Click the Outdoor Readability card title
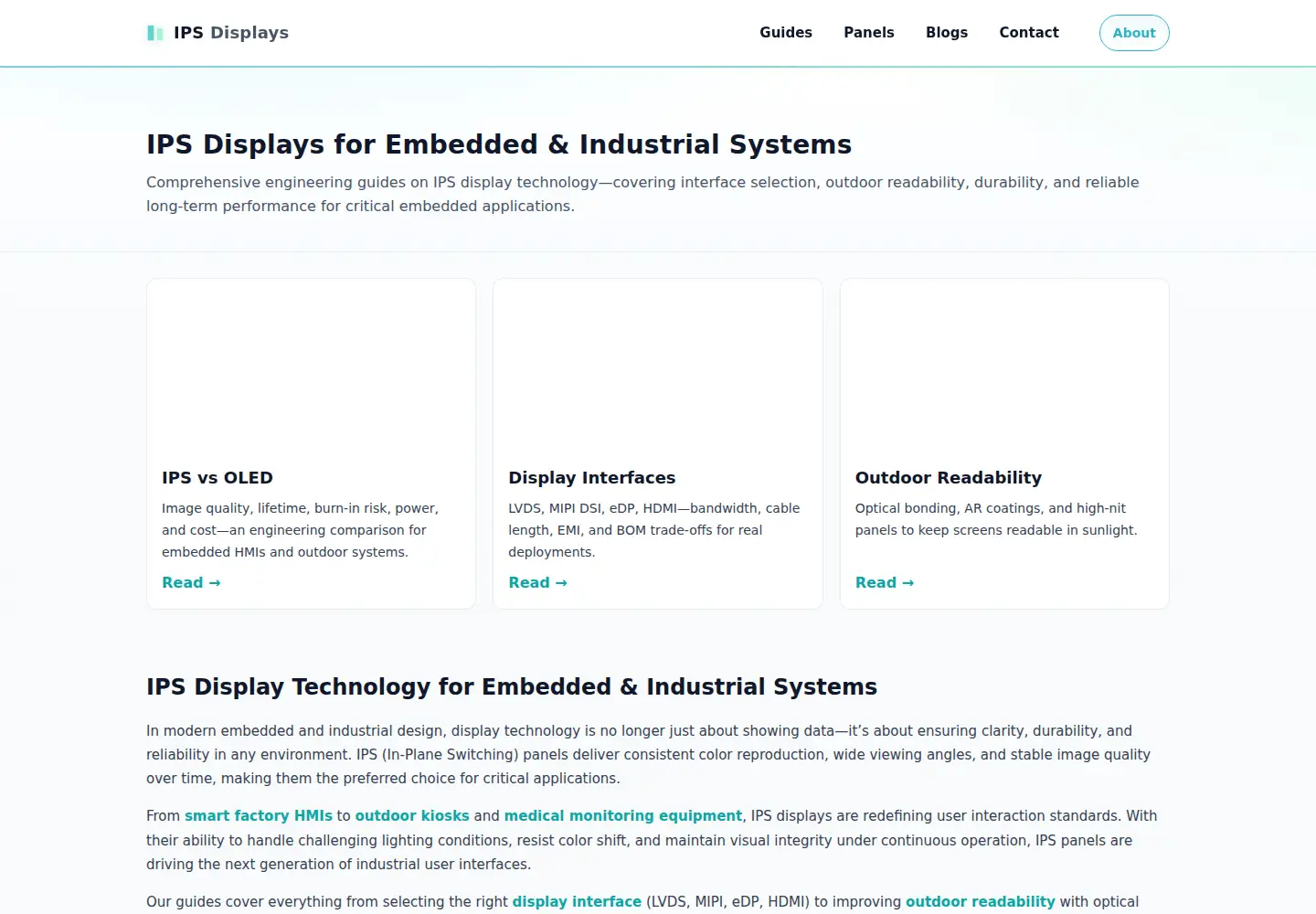Image resolution: width=1316 pixels, height=914 pixels. pos(949,478)
